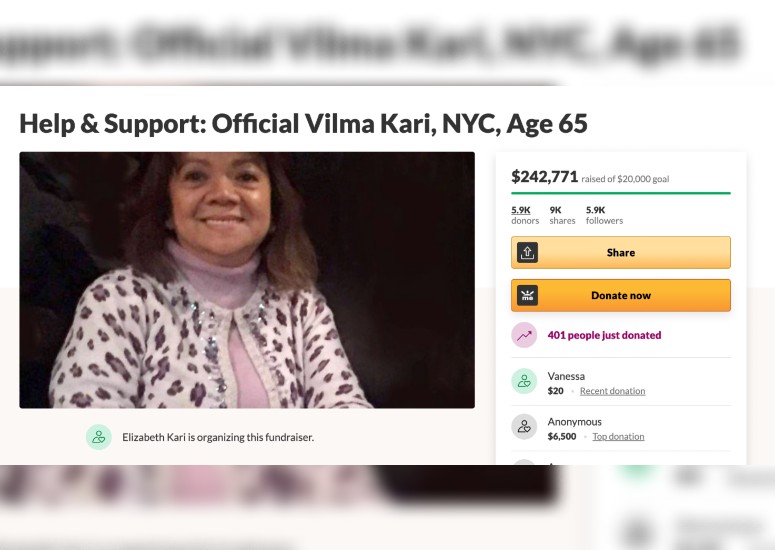
Task: Click the Anonymous gray donor avatar icon
Action: [x=524, y=426]
